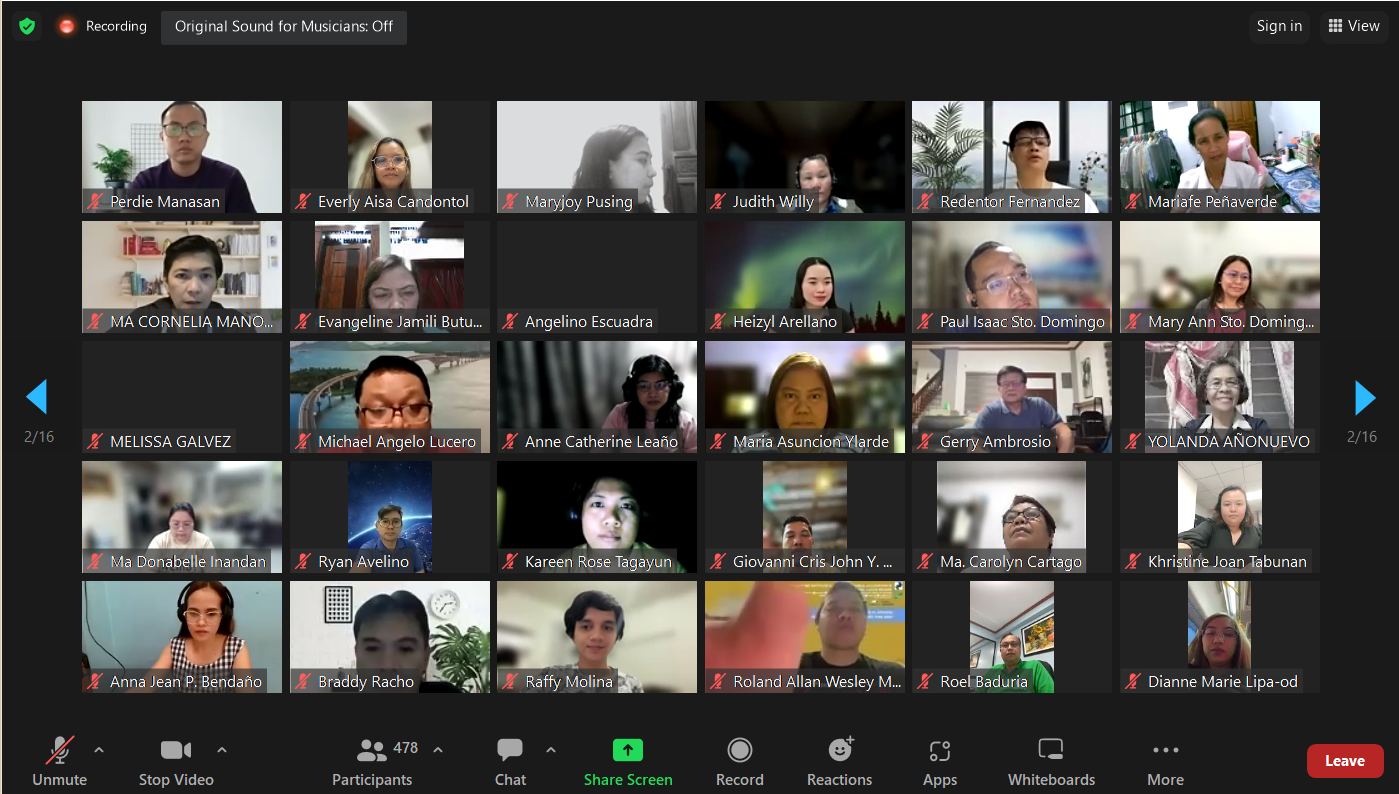
Task: Click the Ryan Avelino name label
Action: (x=363, y=561)
